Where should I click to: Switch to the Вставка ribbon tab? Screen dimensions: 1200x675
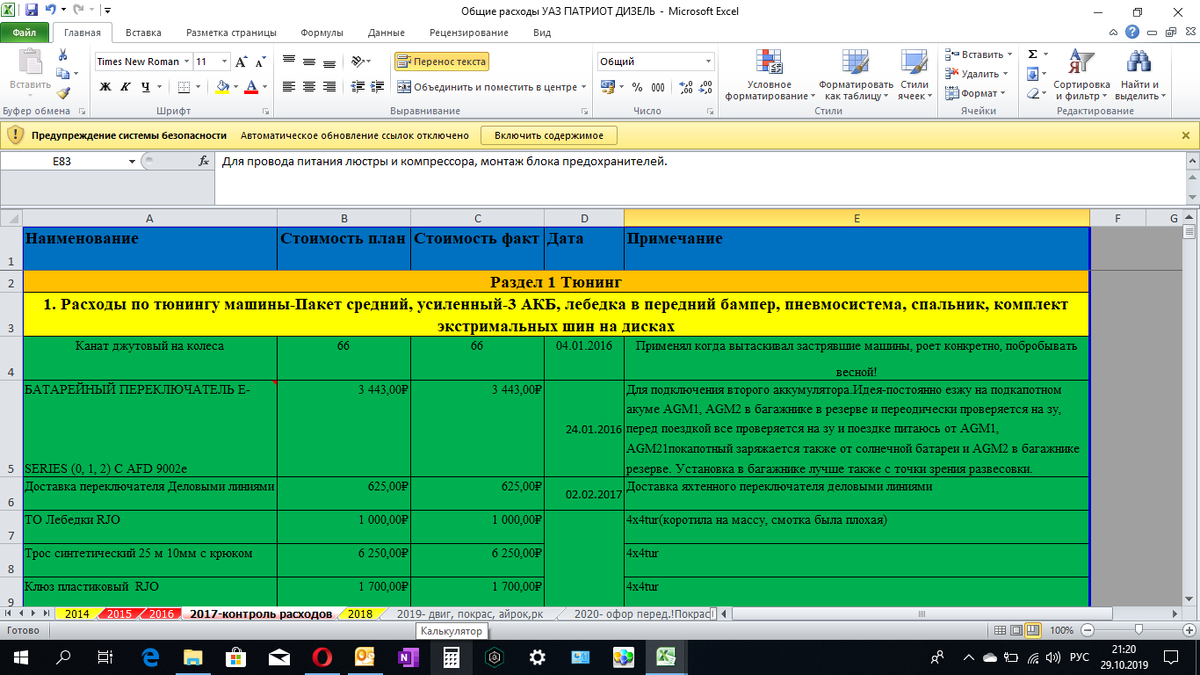click(144, 33)
